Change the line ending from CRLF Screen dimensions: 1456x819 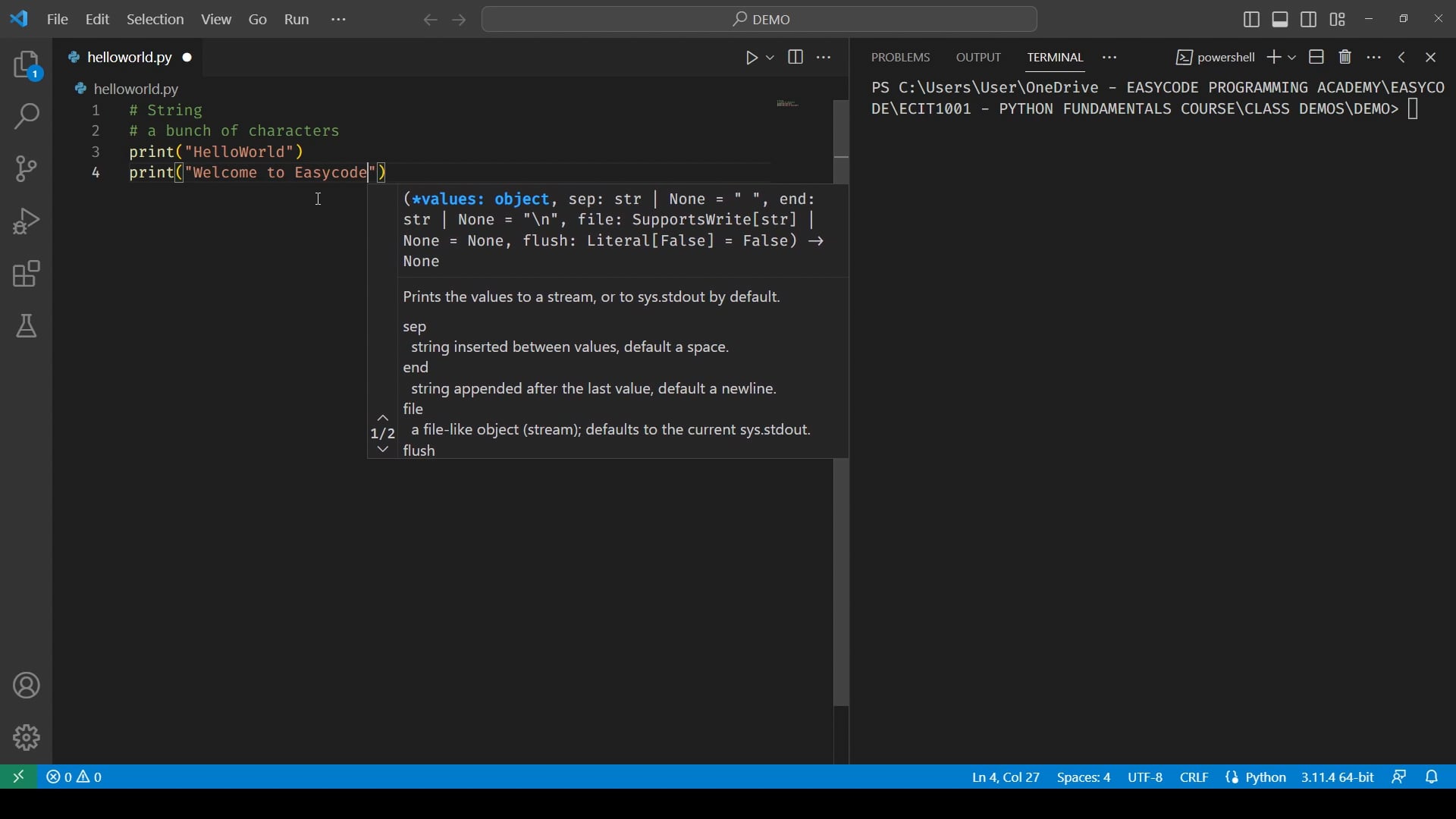[1194, 777]
